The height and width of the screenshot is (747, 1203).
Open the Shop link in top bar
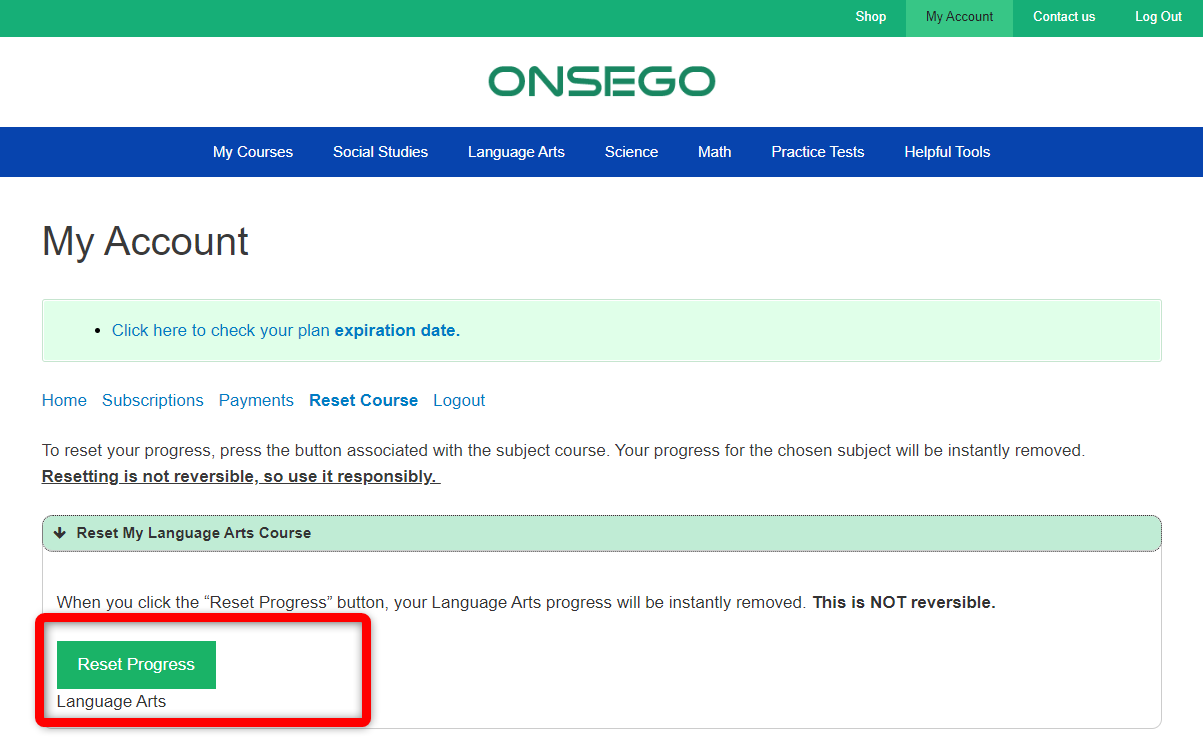tap(871, 17)
